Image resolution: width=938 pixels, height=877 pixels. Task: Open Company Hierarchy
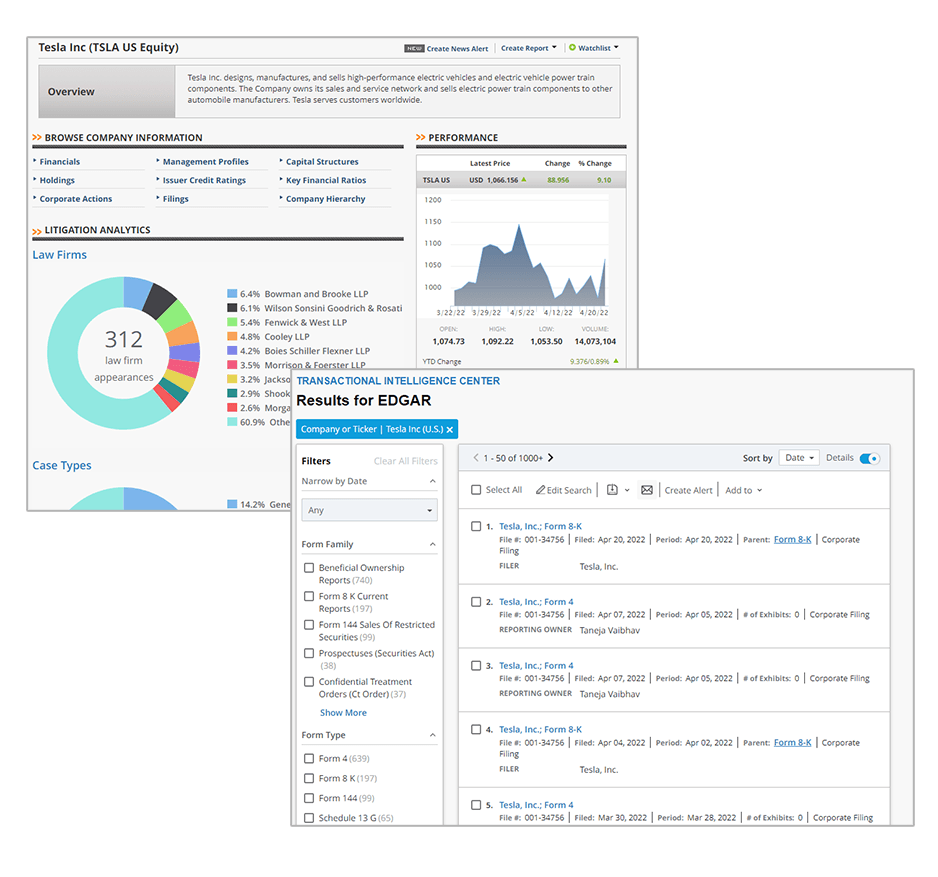pos(325,199)
